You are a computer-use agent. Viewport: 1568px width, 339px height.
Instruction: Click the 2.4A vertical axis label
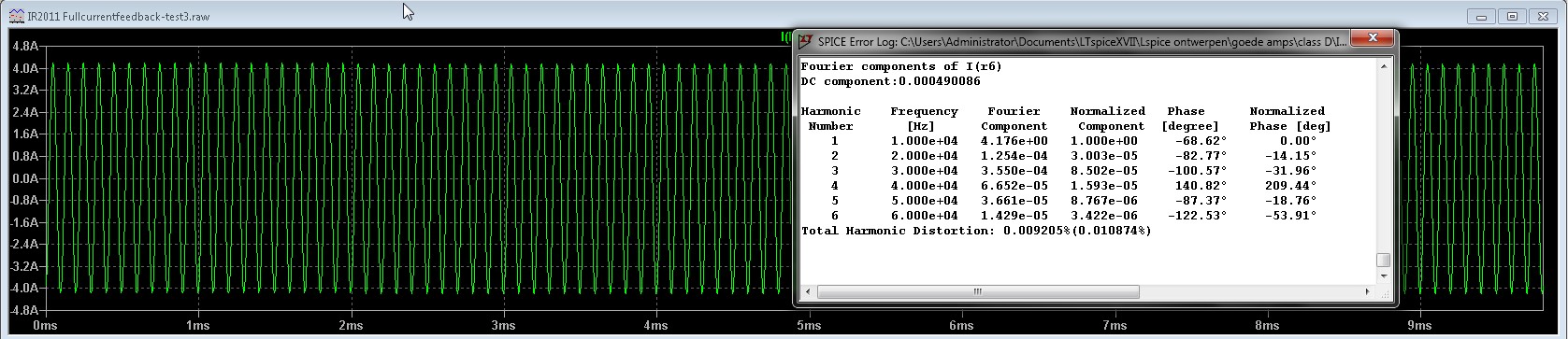(24, 112)
